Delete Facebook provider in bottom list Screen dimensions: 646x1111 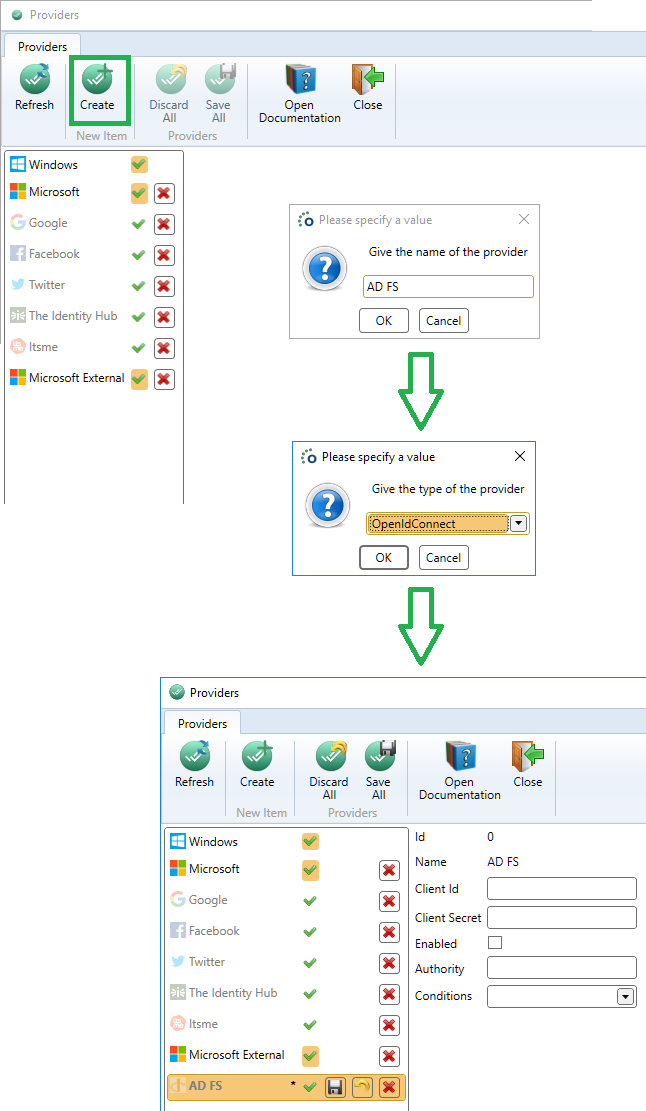(389, 932)
